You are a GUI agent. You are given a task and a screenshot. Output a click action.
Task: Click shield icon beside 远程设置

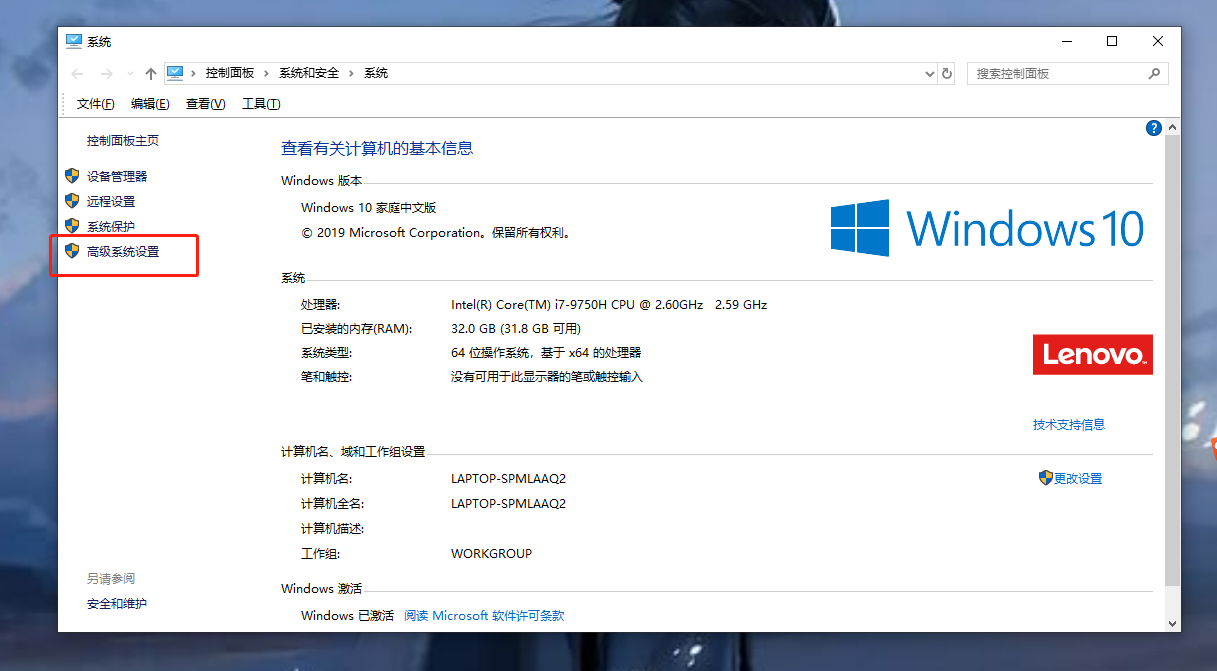click(72, 201)
